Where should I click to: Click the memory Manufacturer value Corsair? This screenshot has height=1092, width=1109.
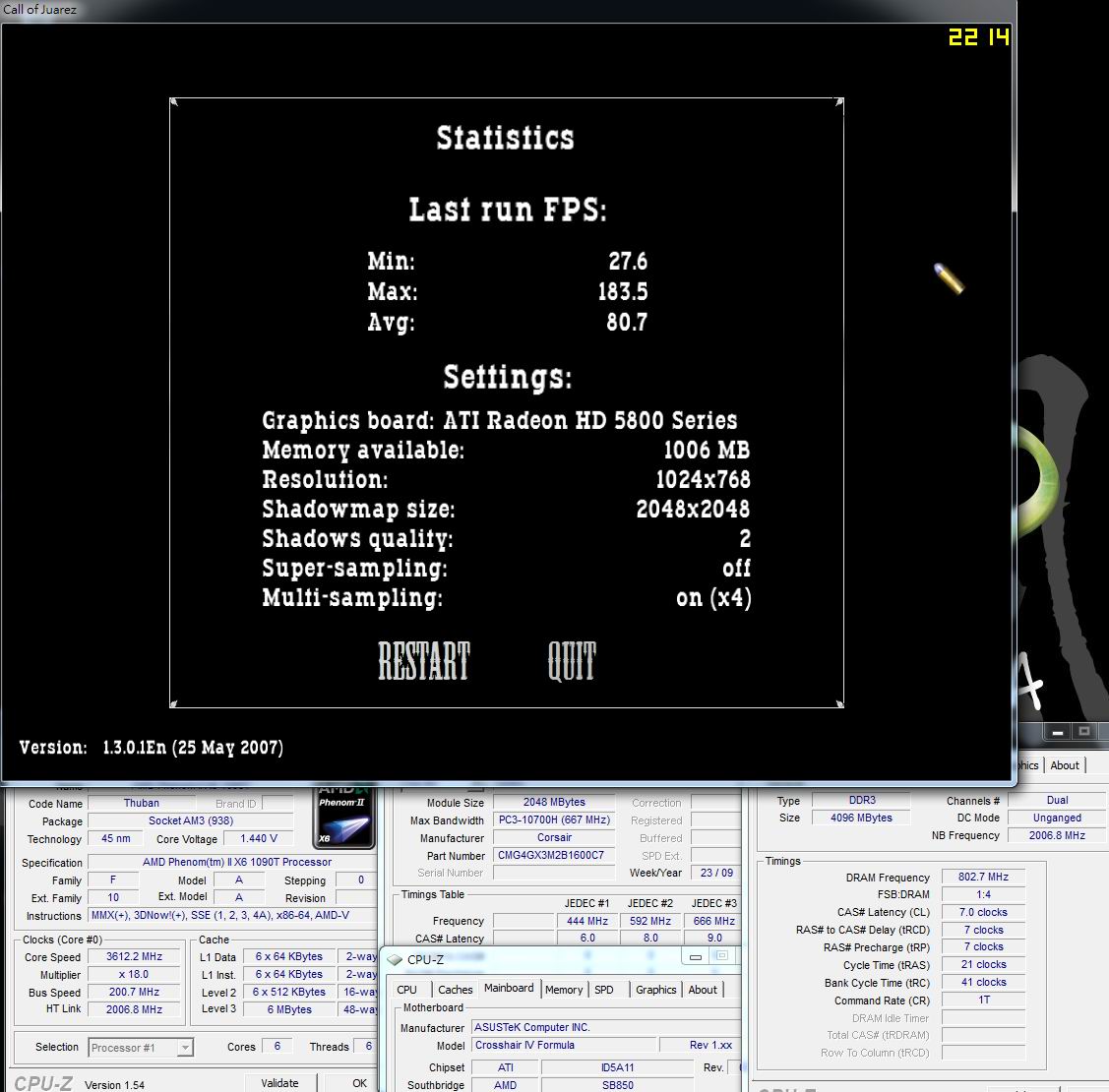(554, 837)
